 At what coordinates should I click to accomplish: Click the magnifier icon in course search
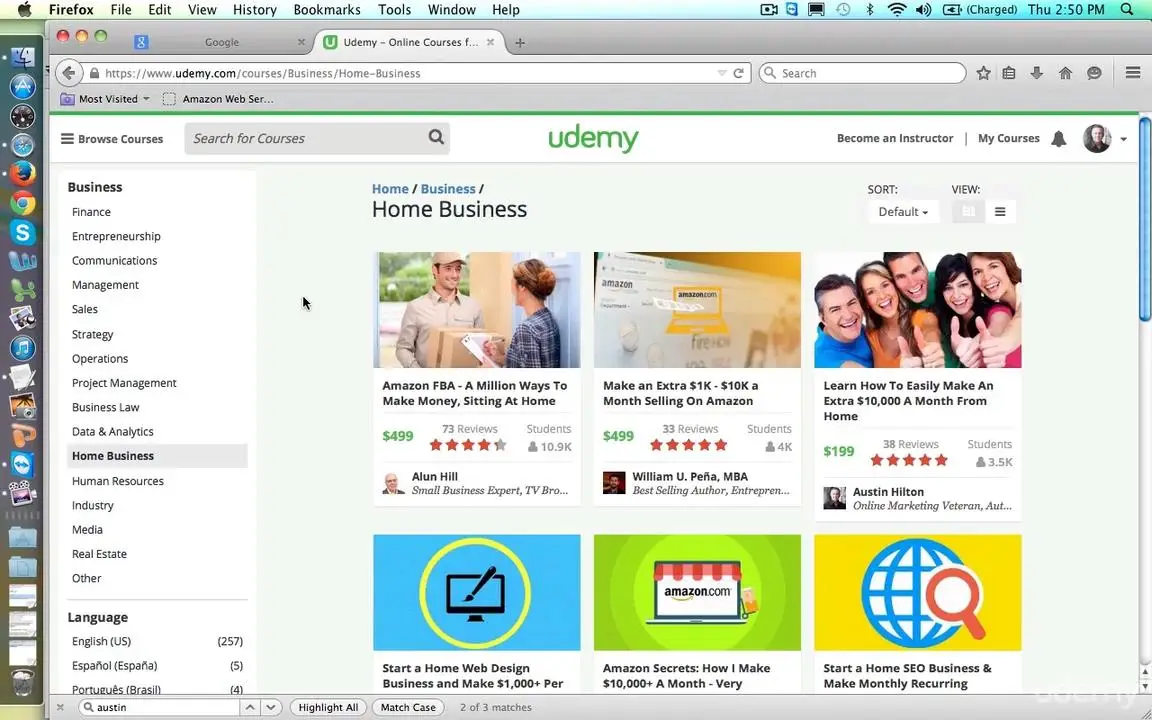coord(436,137)
